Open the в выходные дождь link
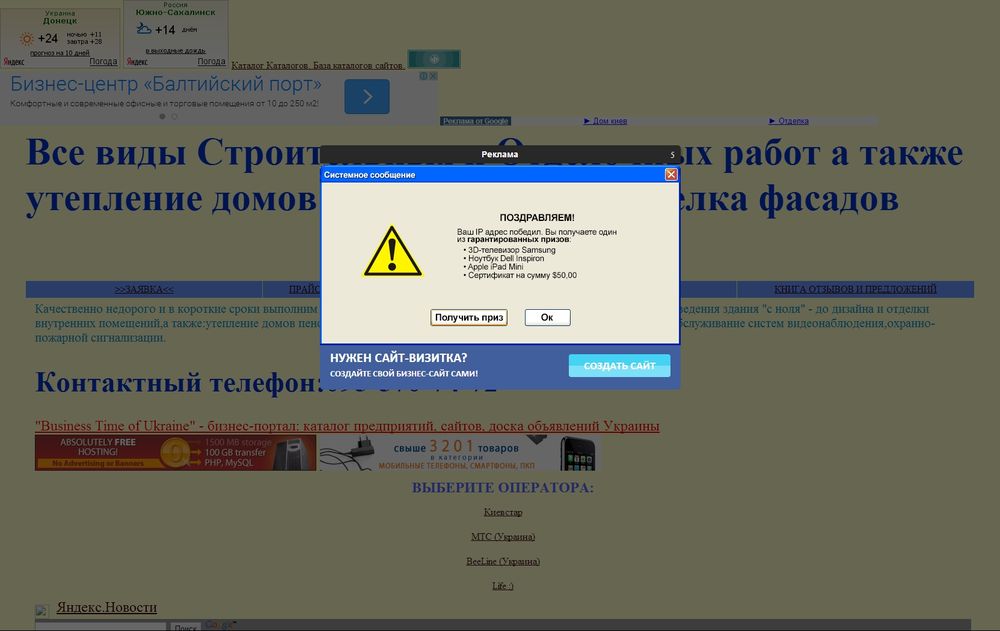 175,50
